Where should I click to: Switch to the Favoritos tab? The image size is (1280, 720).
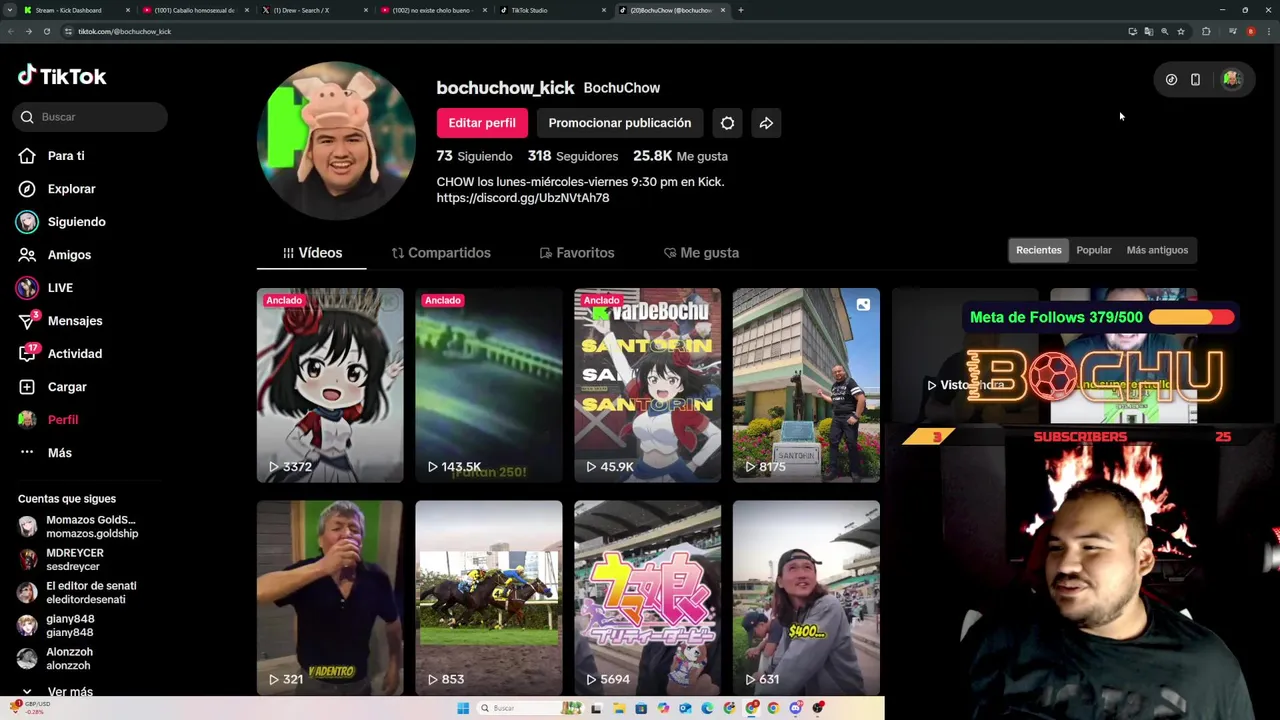click(x=577, y=253)
